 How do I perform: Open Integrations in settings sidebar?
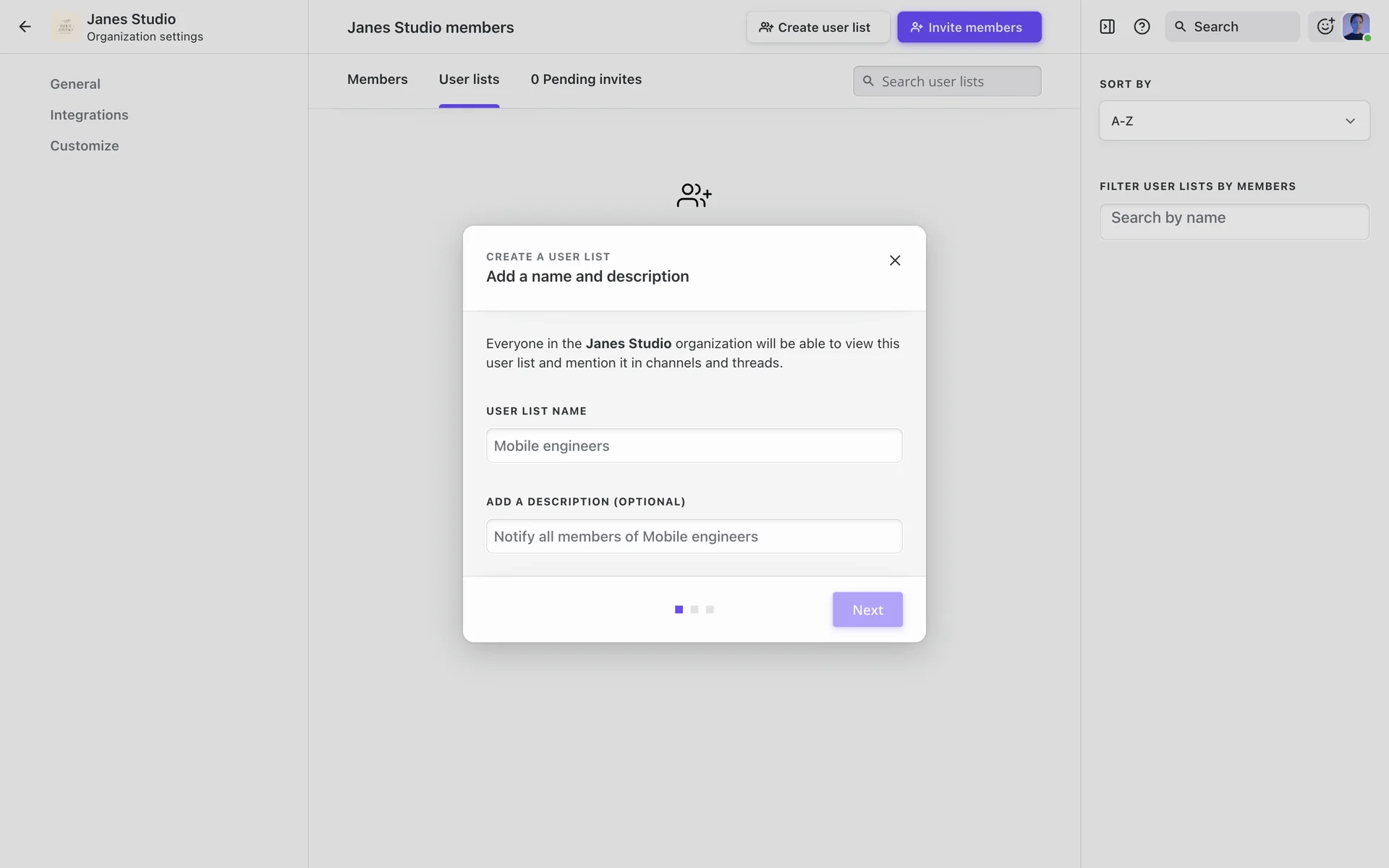89,115
